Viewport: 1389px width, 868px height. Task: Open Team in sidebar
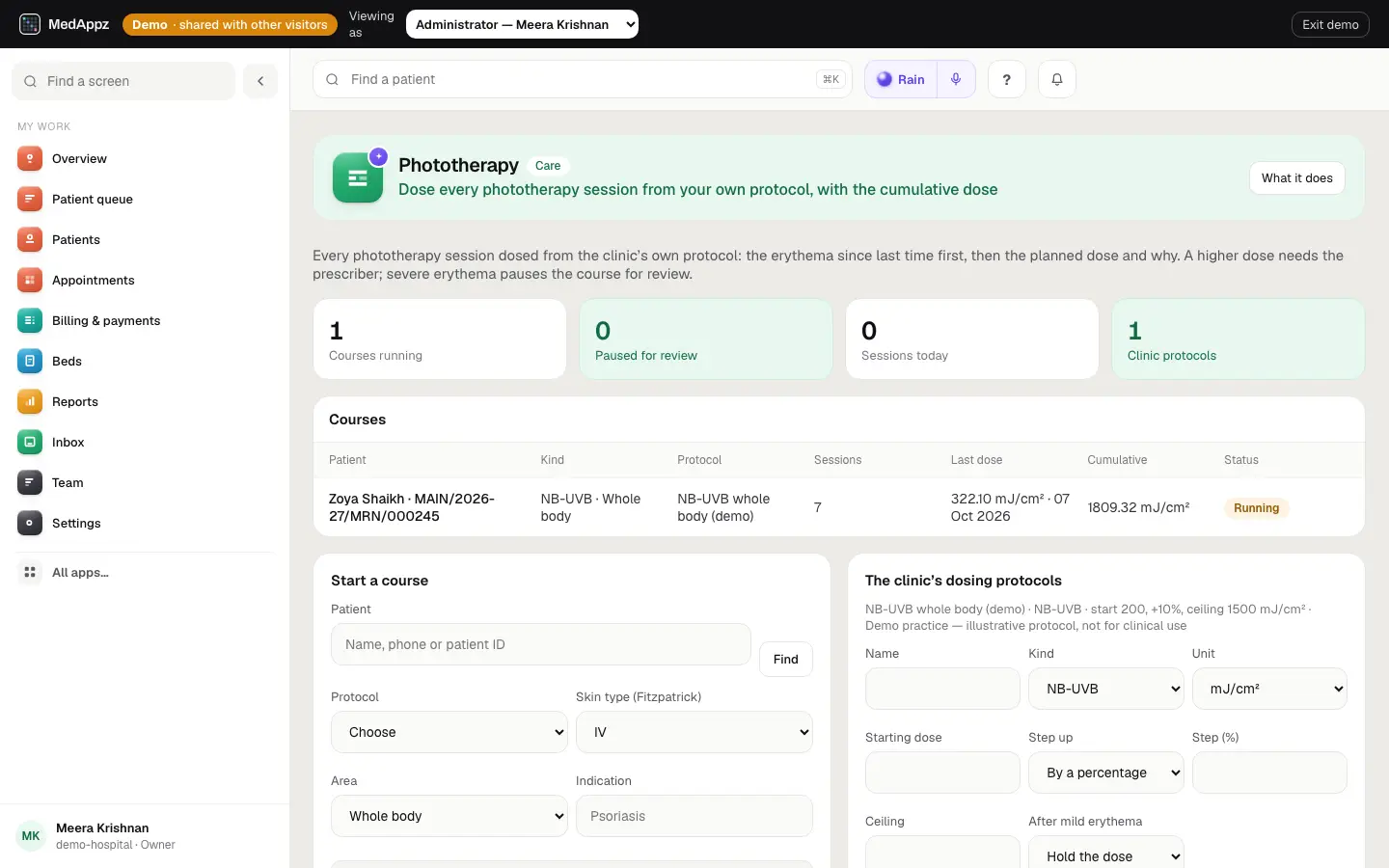[x=145, y=482]
